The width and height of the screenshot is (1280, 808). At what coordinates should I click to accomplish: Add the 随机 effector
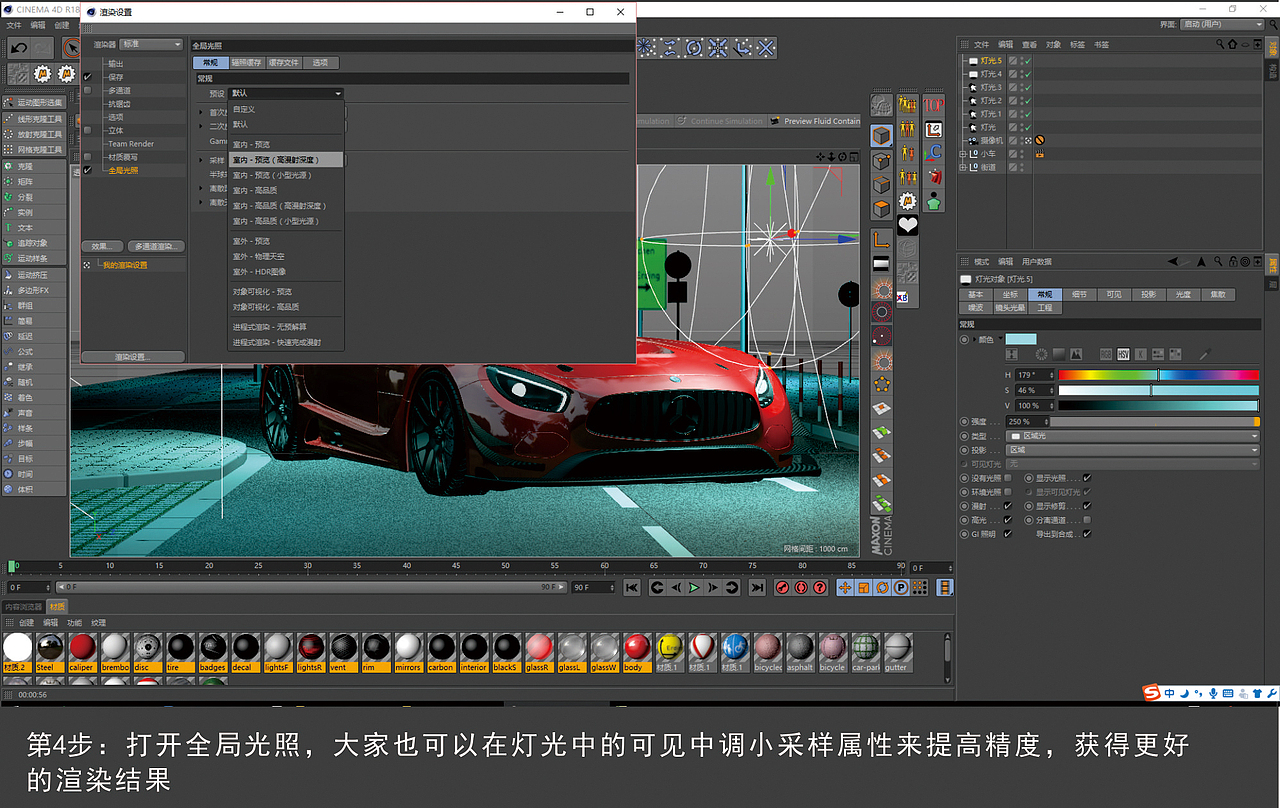tap(34, 382)
